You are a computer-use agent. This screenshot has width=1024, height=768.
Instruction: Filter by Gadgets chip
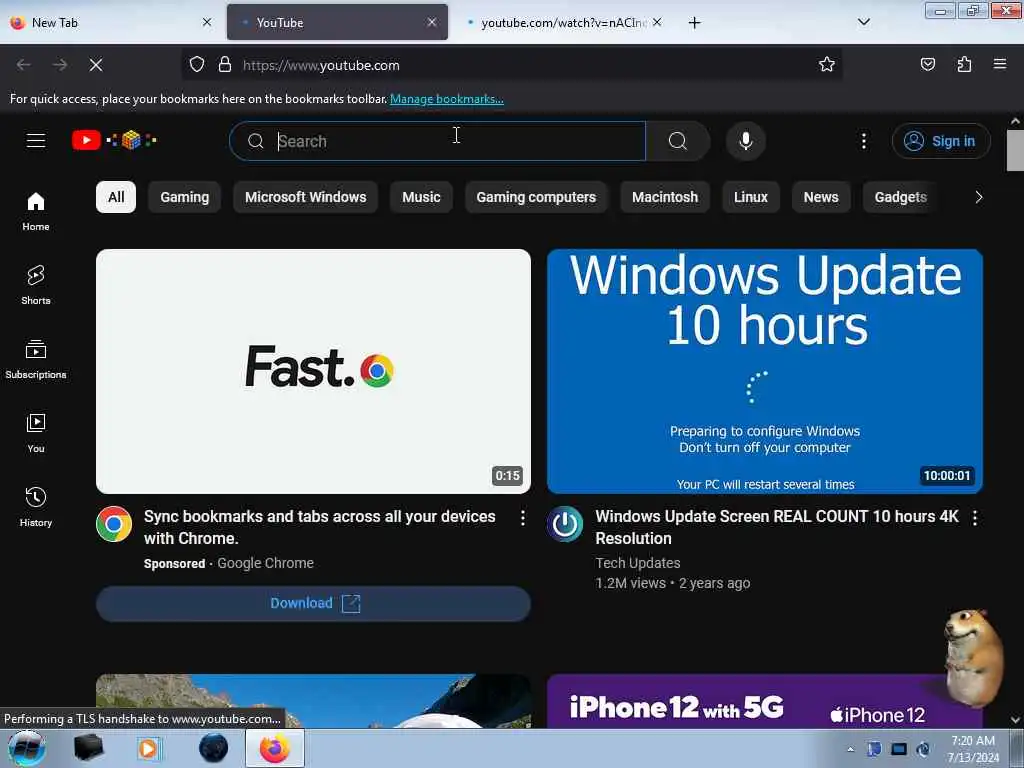point(901,197)
